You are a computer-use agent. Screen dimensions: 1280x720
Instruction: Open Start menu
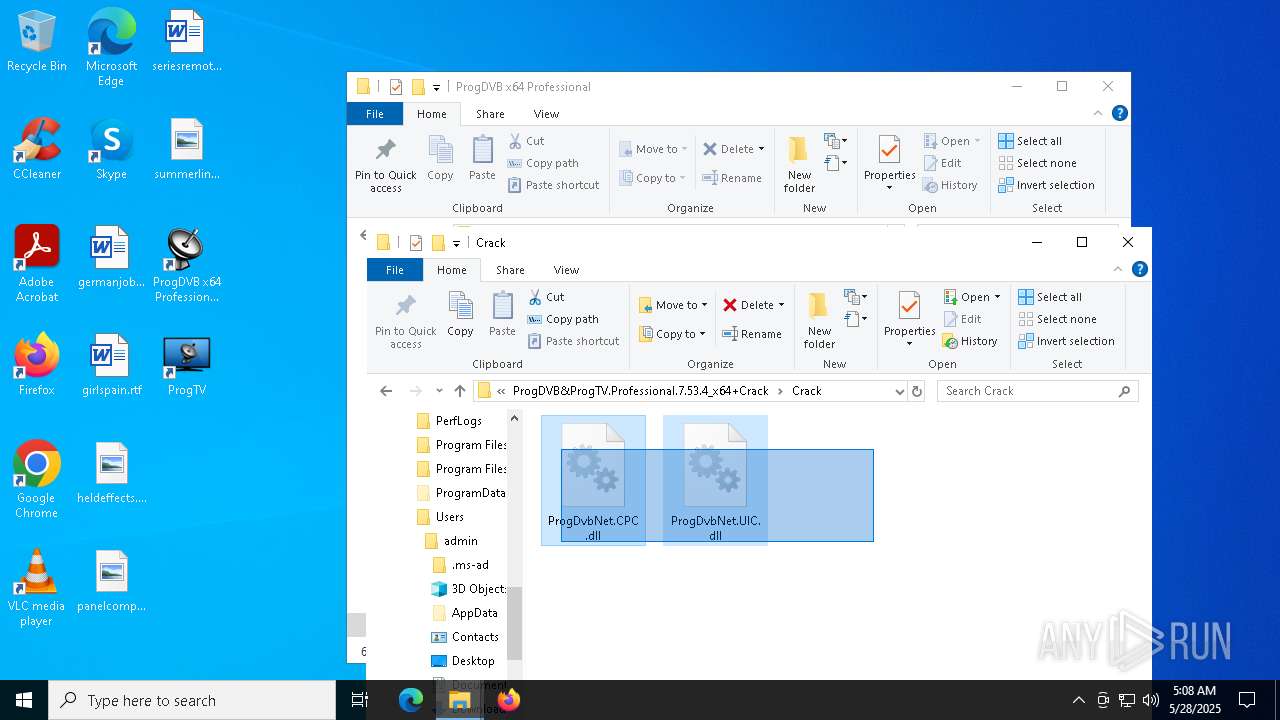(x=24, y=700)
